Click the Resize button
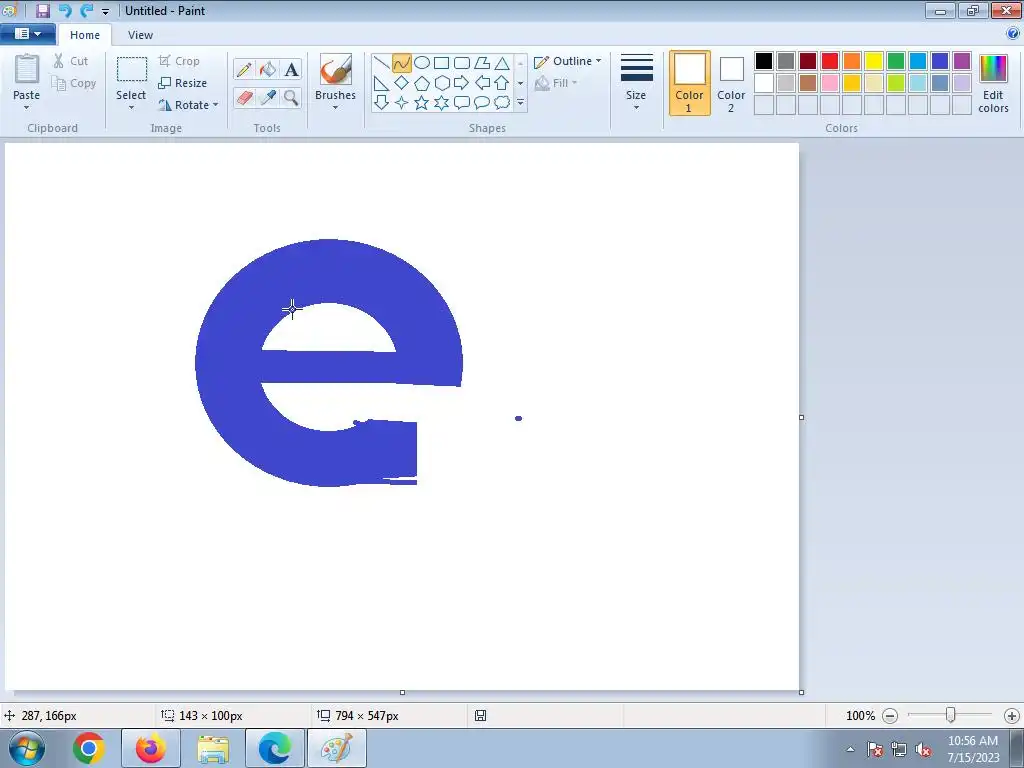The image size is (1024, 768). point(183,83)
